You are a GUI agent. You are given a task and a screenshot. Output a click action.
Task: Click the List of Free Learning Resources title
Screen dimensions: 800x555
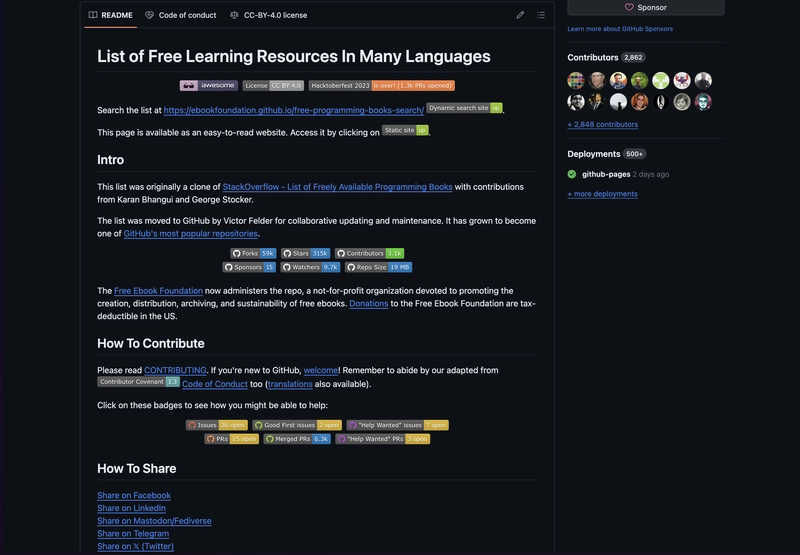(294, 56)
